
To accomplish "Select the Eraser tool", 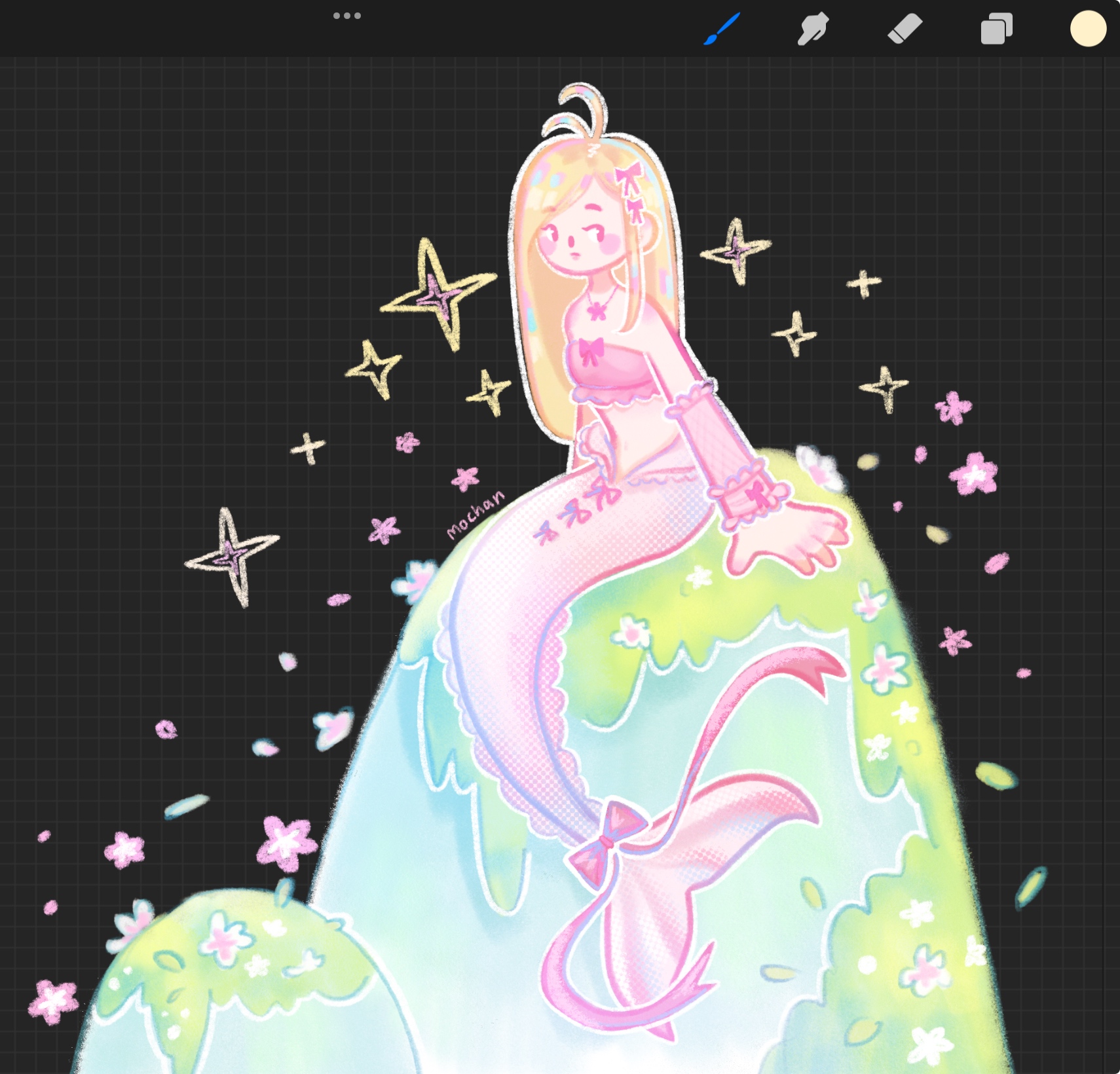I will 905,29.
